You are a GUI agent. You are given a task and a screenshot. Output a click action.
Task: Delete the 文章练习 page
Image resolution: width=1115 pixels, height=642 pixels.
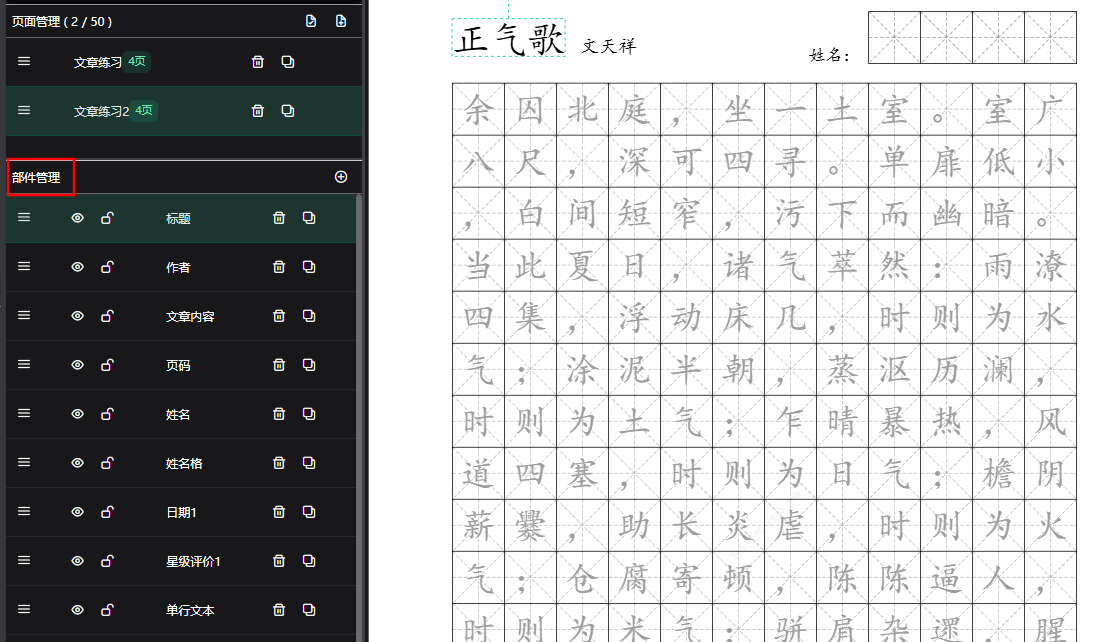257,61
